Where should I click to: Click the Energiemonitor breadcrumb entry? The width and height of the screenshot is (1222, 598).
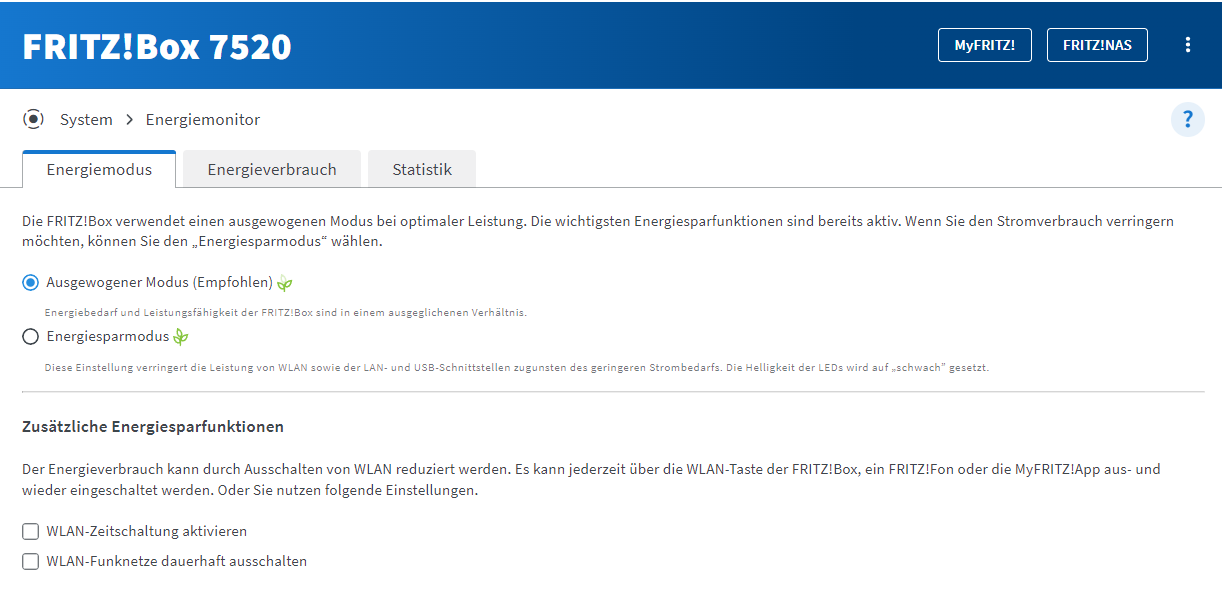pyautogui.click(x=203, y=120)
